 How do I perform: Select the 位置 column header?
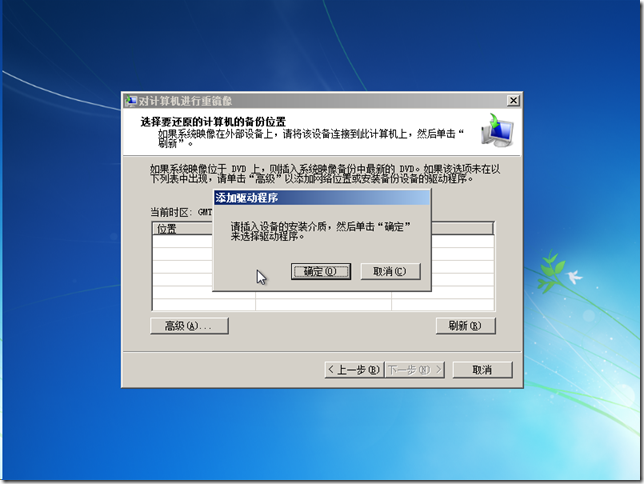point(183,229)
